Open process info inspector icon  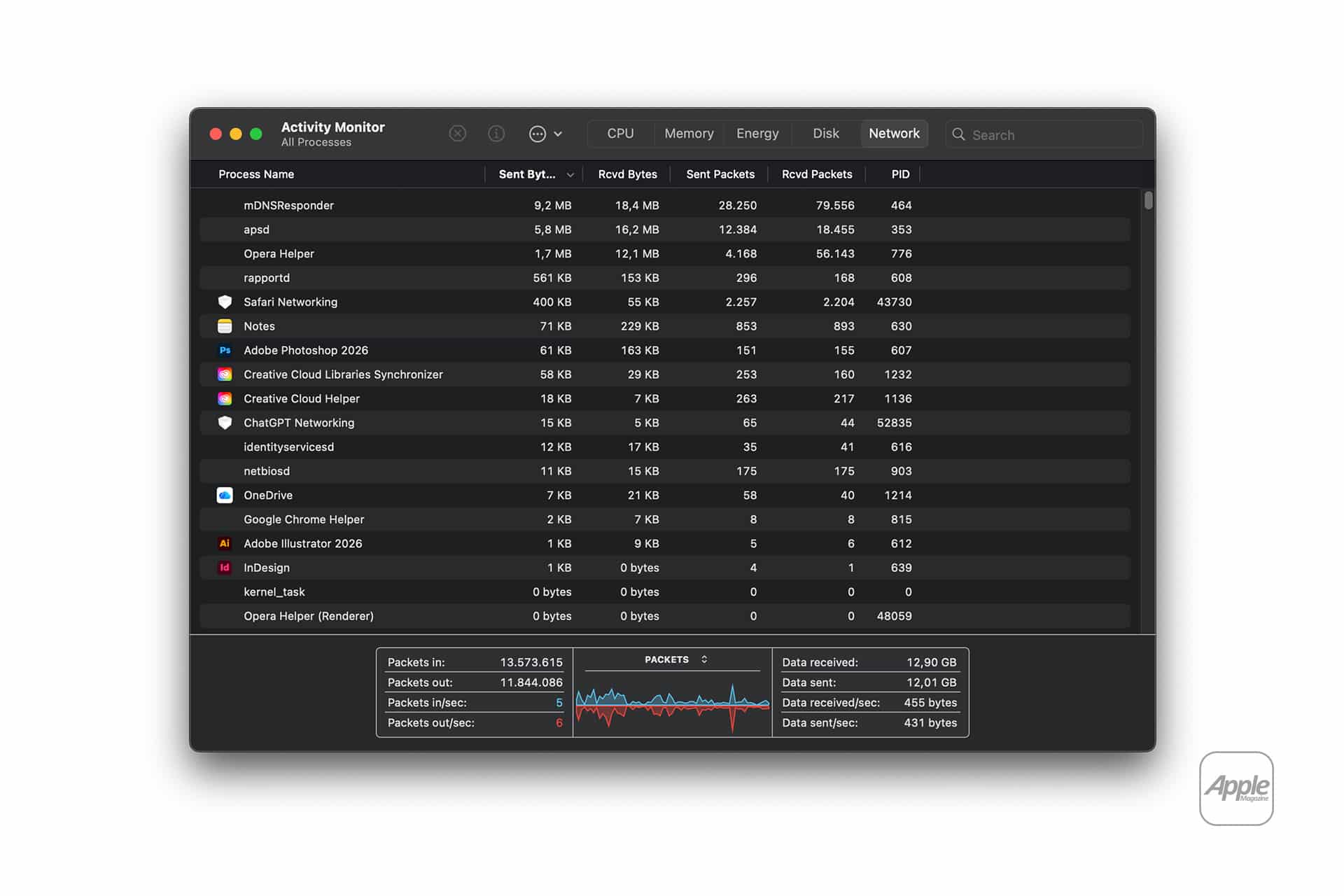click(x=496, y=134)
